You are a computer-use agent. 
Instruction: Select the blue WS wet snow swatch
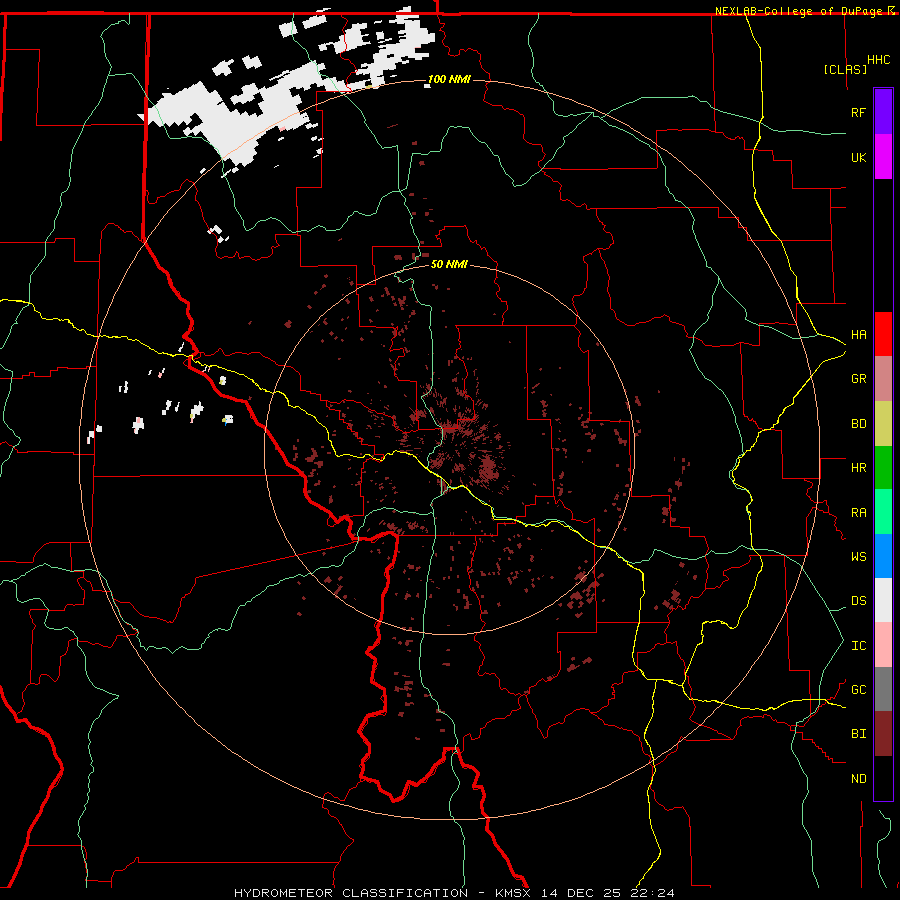[x=883, y=556]
